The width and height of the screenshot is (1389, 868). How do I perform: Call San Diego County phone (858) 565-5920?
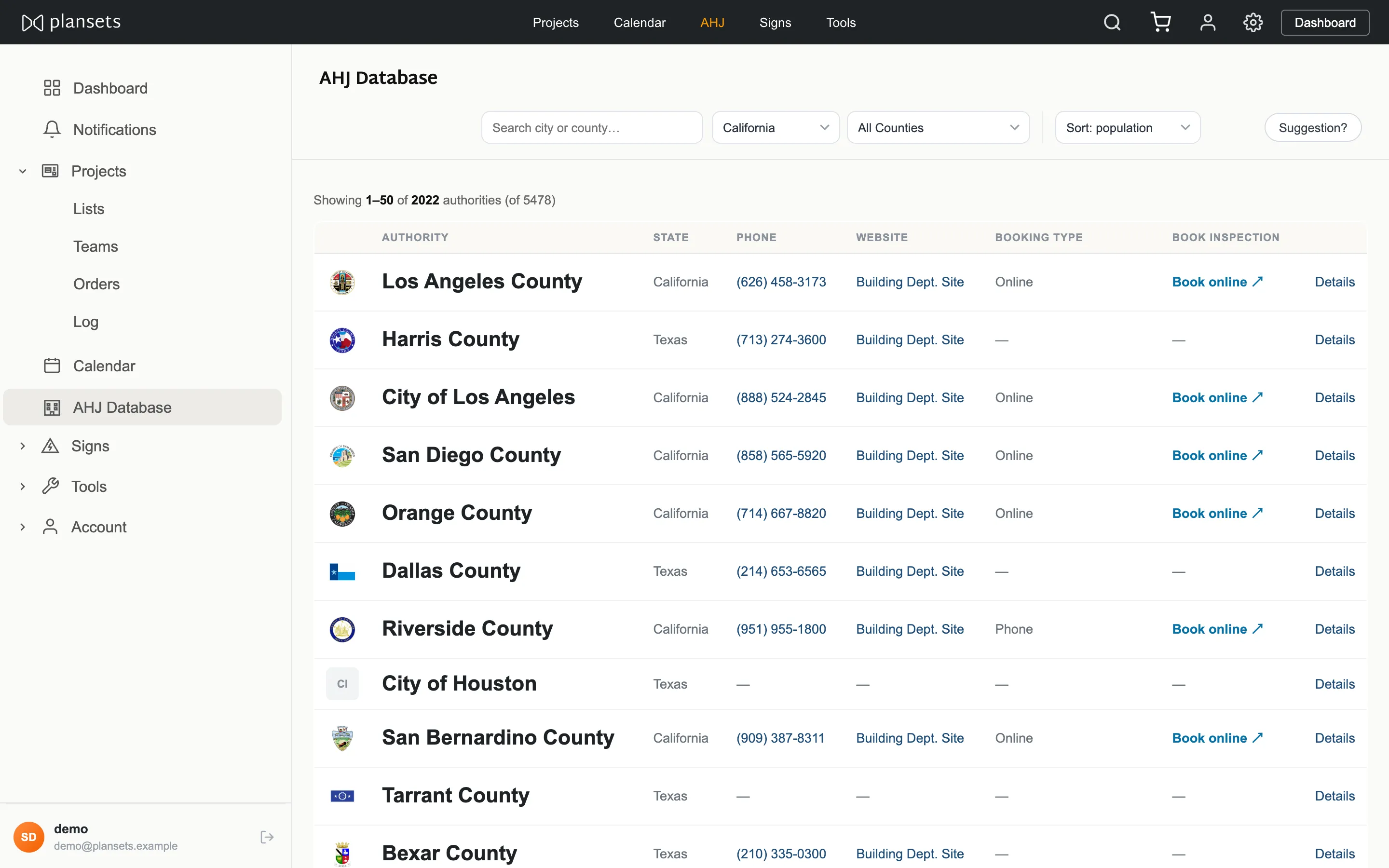coord(781,456)
